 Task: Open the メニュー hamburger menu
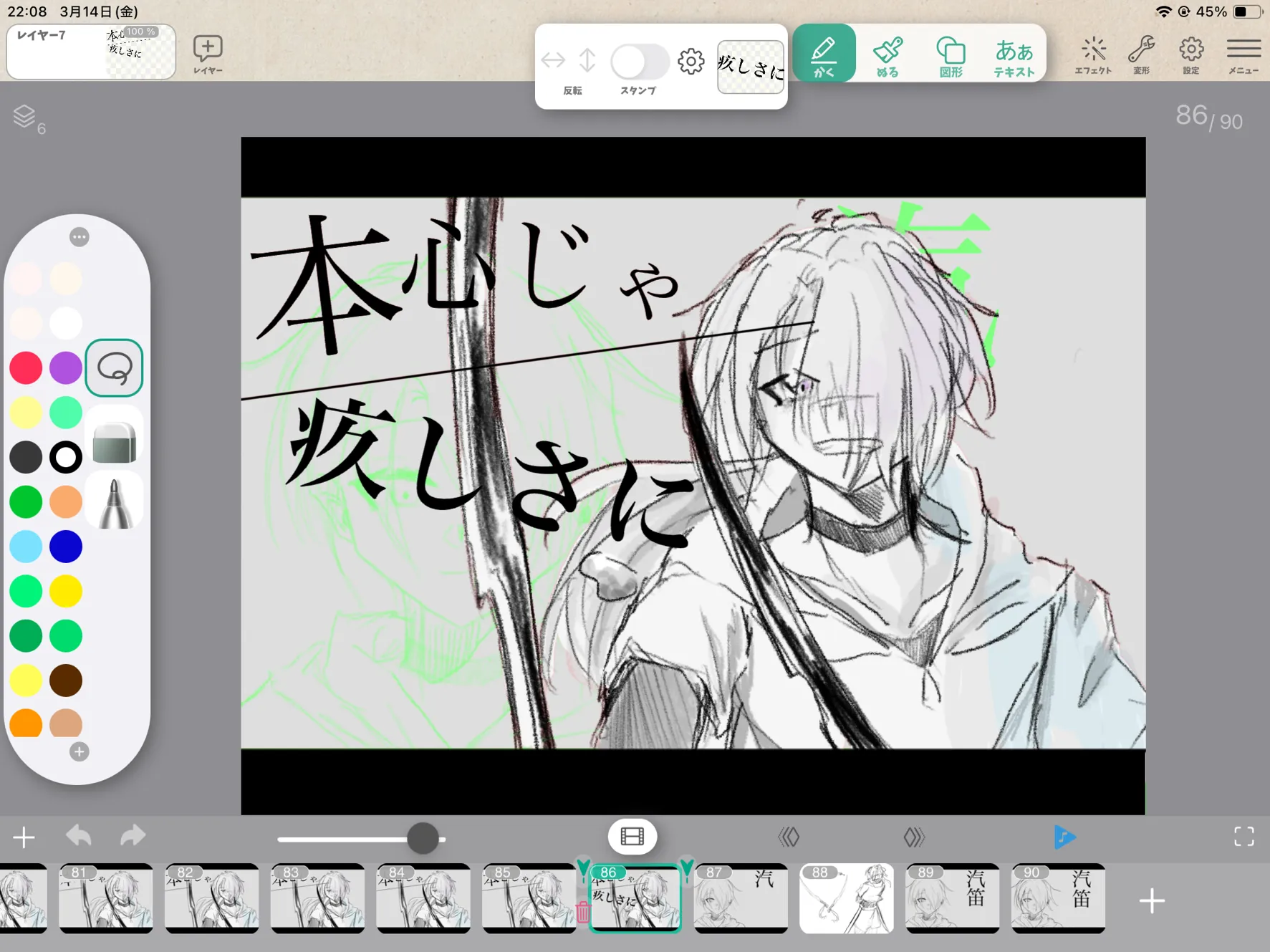click(x=1243, y=54)
